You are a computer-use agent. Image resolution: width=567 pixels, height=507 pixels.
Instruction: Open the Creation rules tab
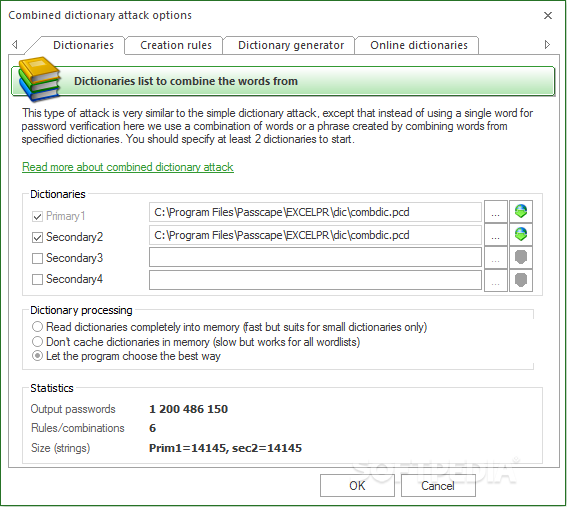[176, 45]
